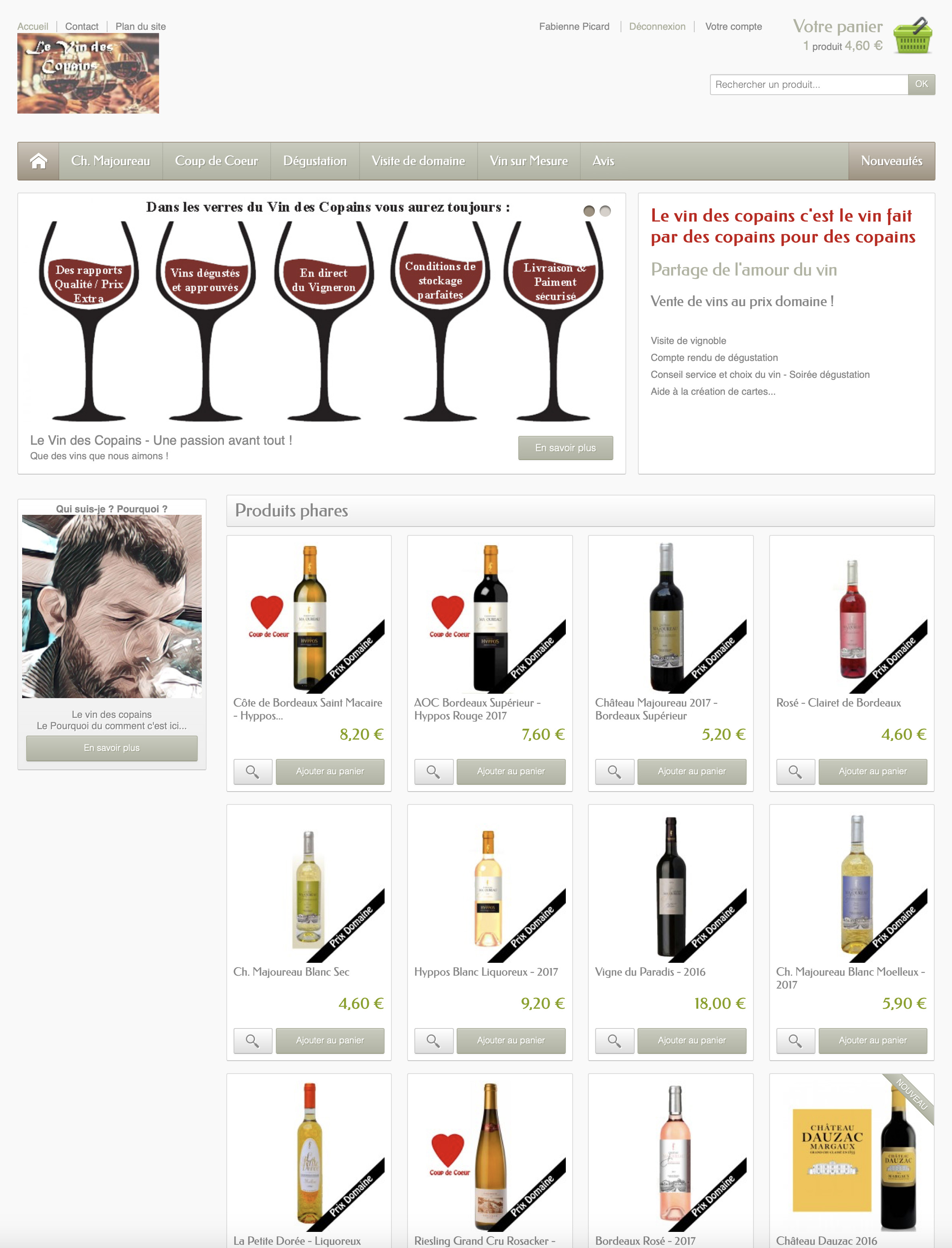Click magnifier under Rosé - Clairet de Bordeaux
Viewport: 952px width, 1248px height.
click(x=795, y=771)
